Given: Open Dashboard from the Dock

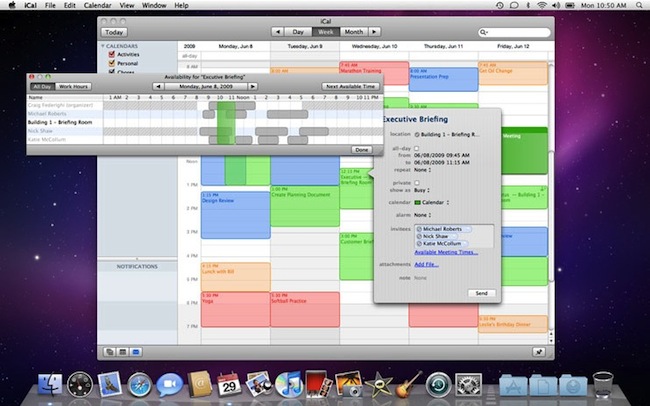Looking at the screenshot, I should 80,384.
